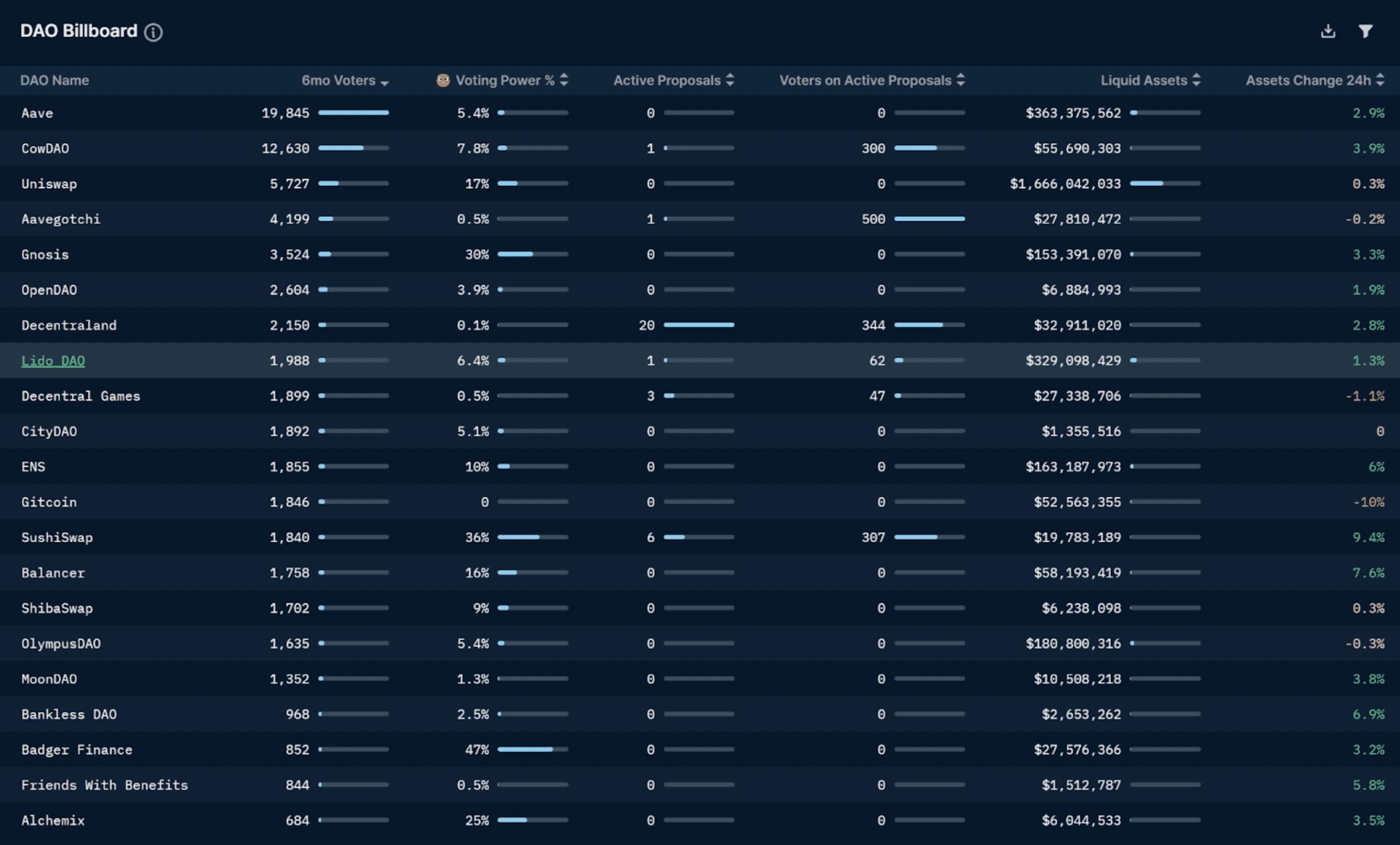Open the Lido DAO link
1400x845 pixels.
[53, 361]
